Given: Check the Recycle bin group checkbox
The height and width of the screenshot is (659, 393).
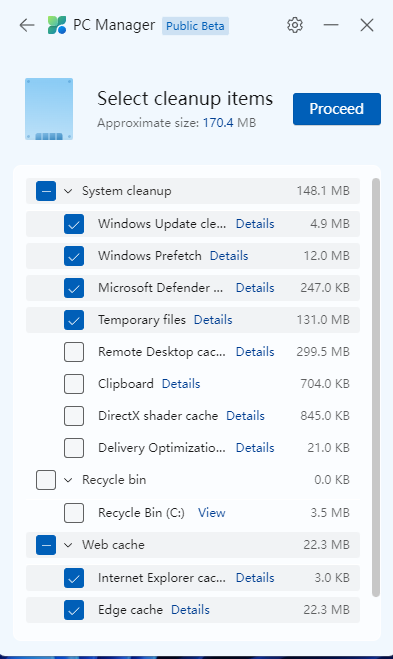Looking at the screenshot, I should coord(46,480).
